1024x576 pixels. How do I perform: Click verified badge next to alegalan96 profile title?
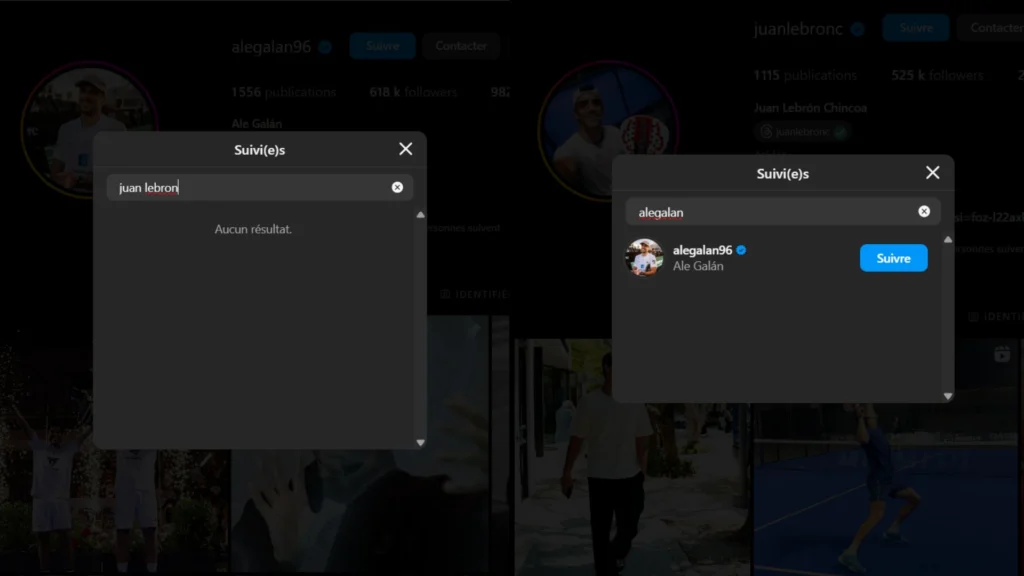[325, 47]
